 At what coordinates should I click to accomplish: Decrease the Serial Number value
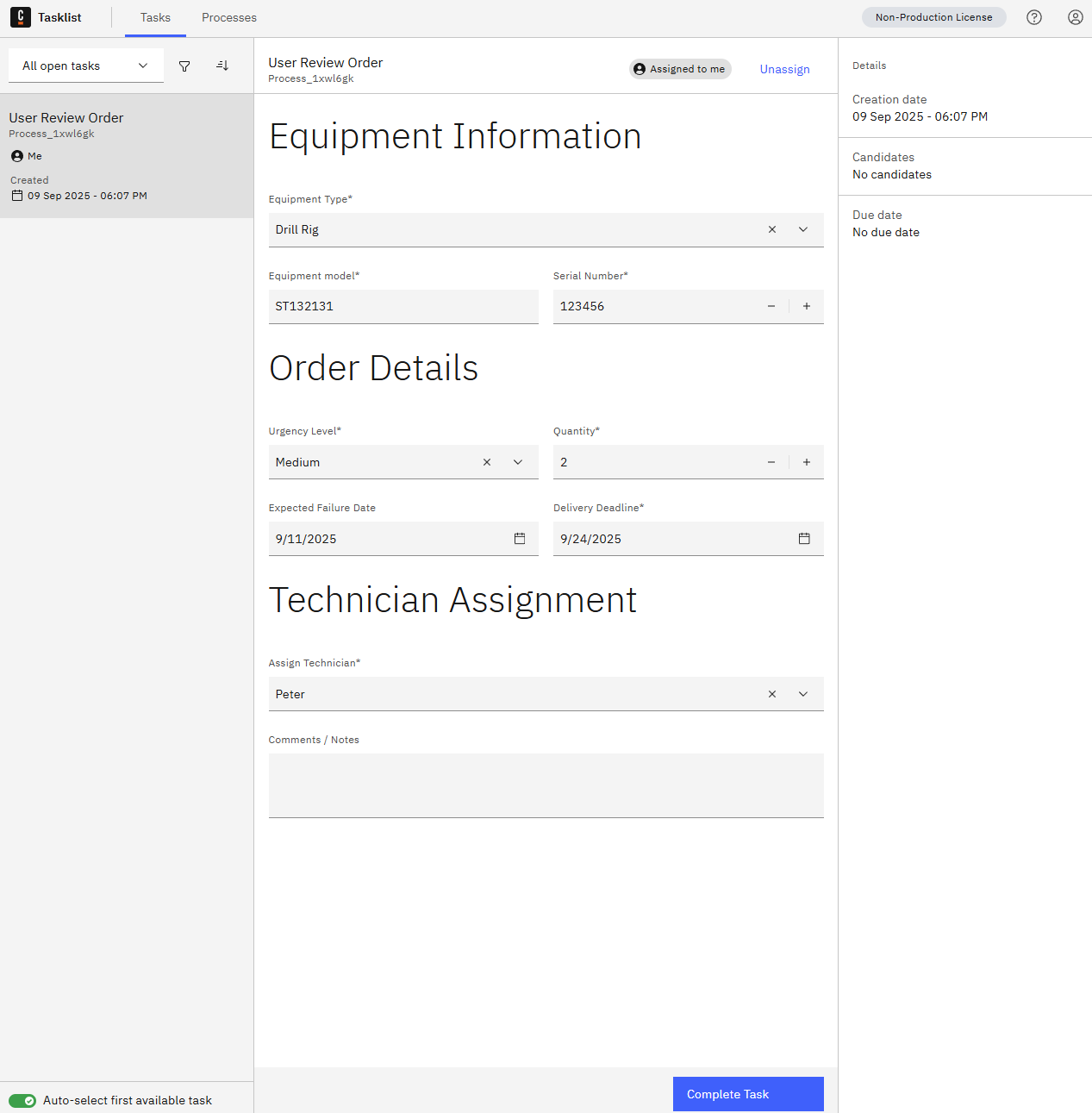pyautogui.click(x=771, y=306)
